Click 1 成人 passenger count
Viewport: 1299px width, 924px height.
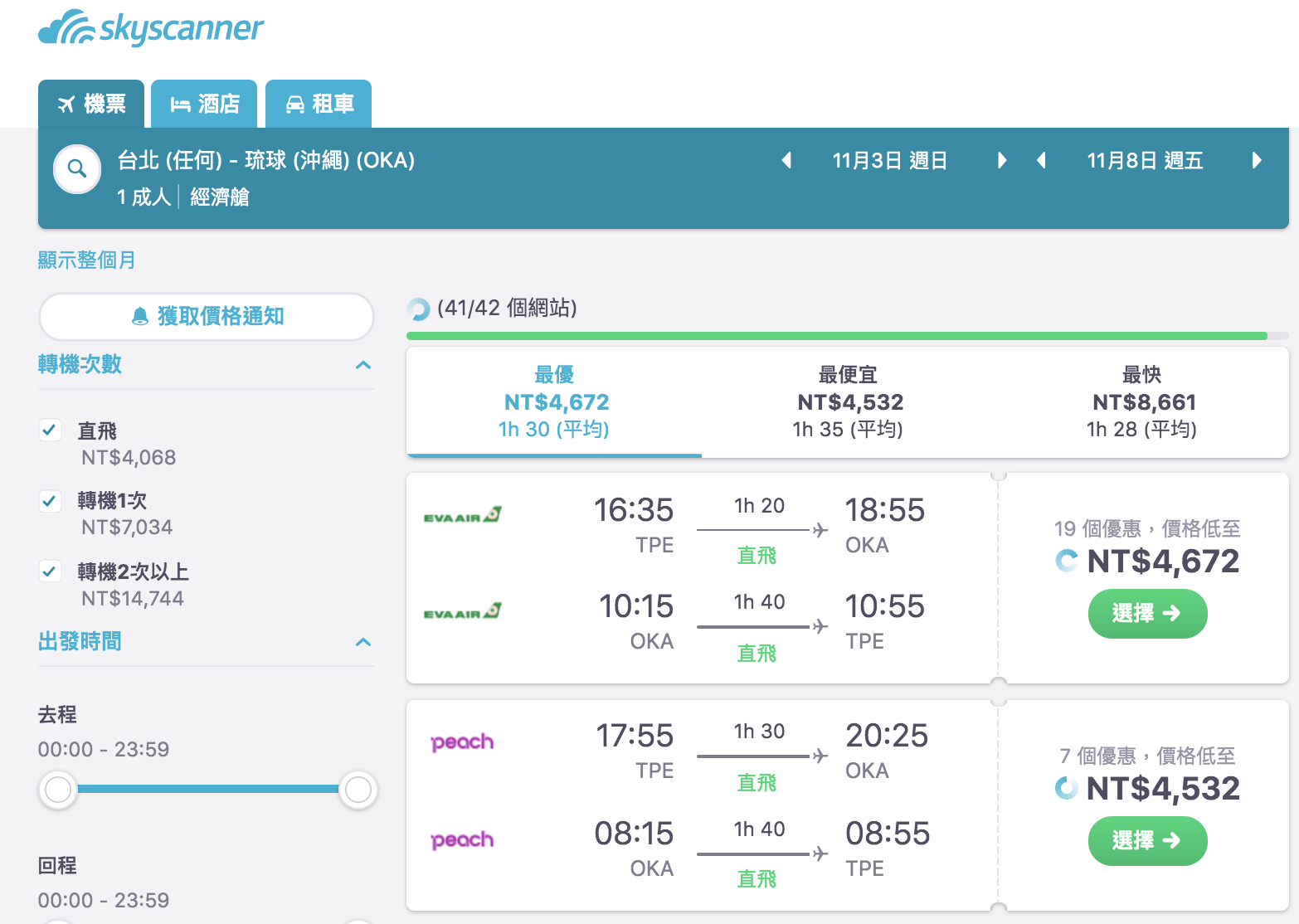coord(144,197)
